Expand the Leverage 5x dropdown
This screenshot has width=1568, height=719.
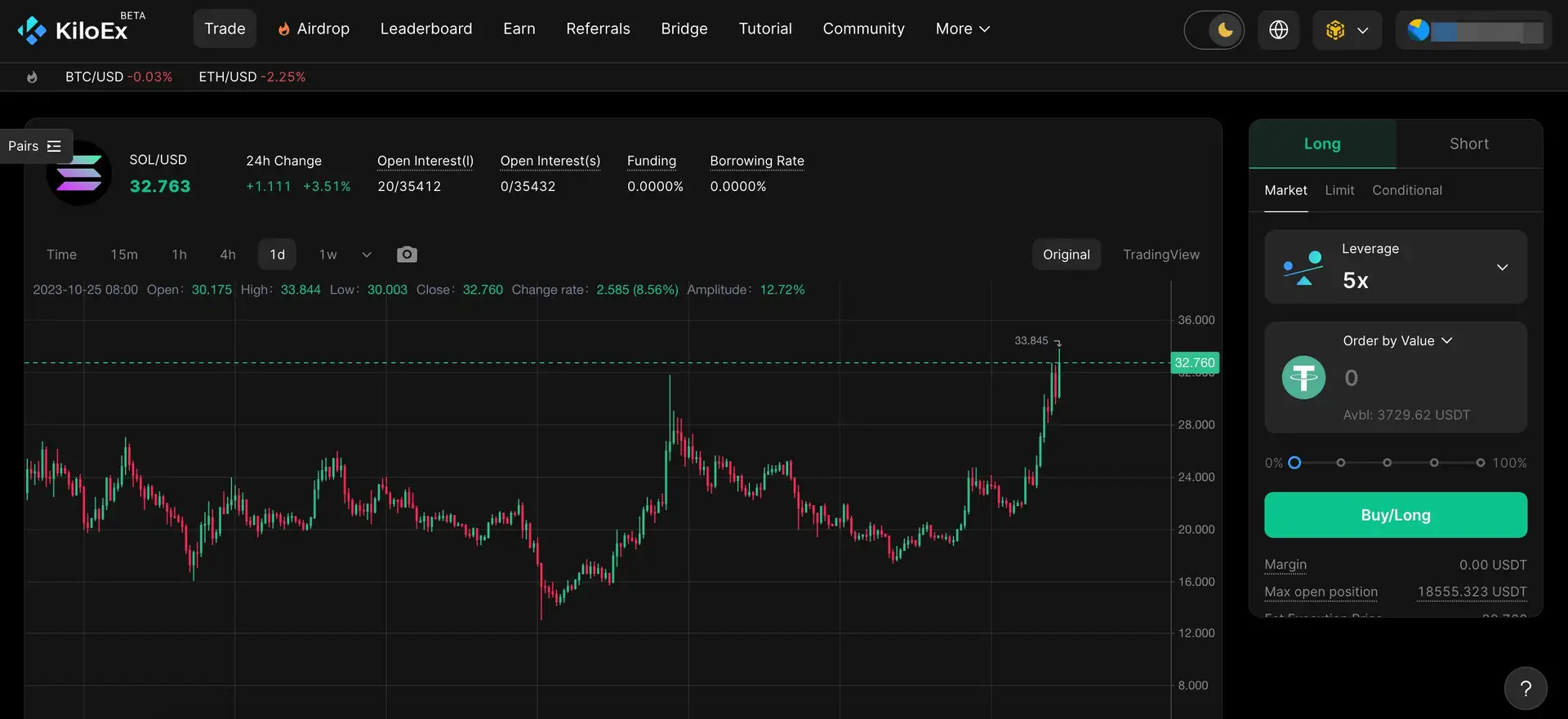point(1501,268)
